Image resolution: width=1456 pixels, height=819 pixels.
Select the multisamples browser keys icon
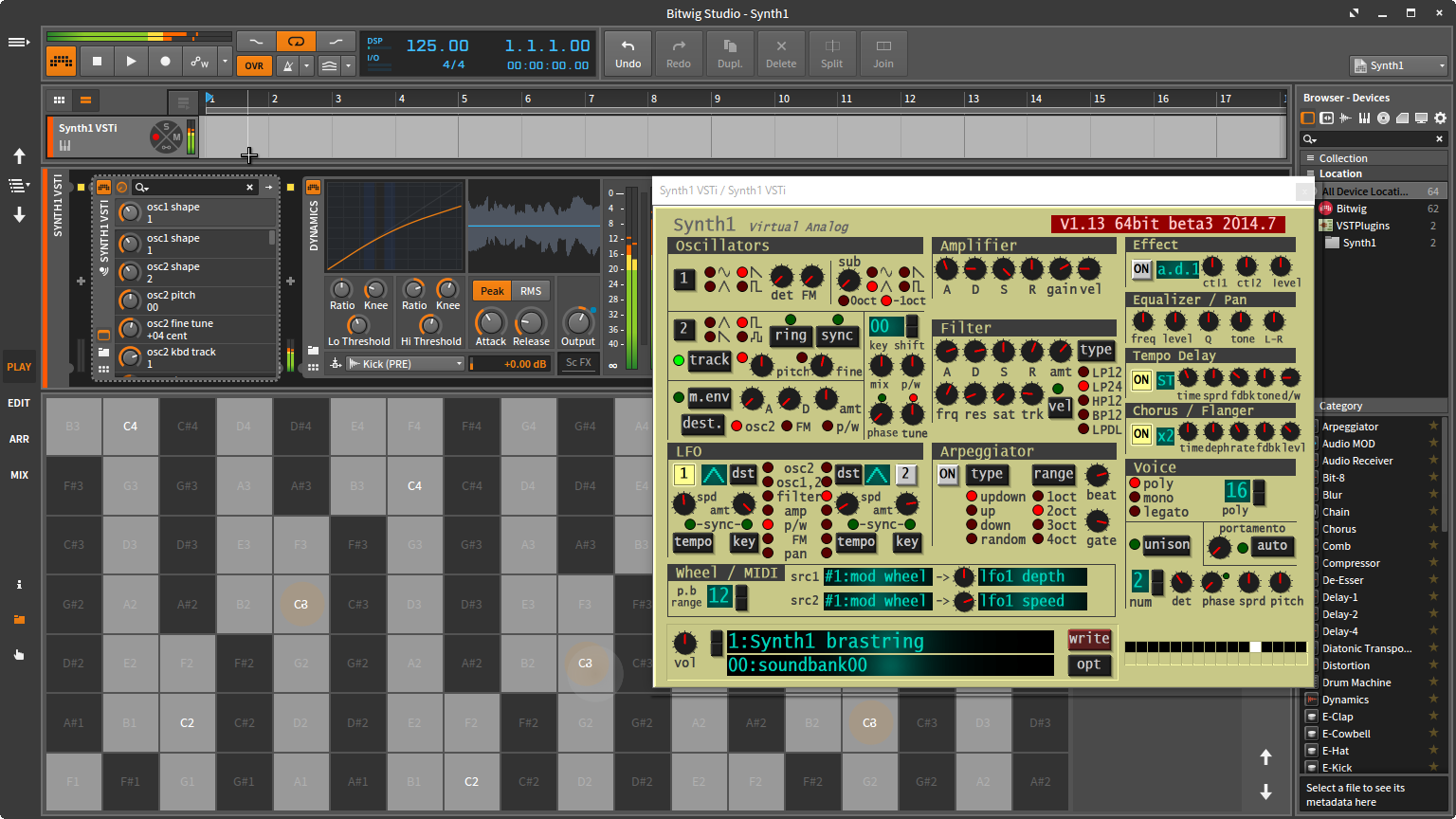tap(1364, 118)
